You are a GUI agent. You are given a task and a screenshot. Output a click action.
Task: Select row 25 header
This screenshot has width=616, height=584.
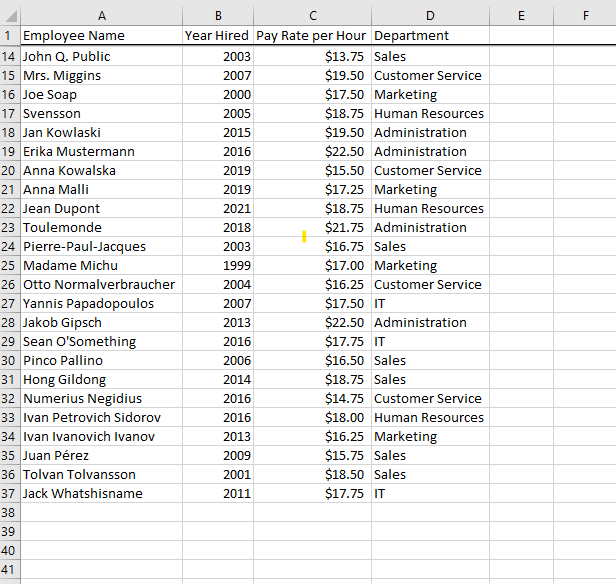10,266
